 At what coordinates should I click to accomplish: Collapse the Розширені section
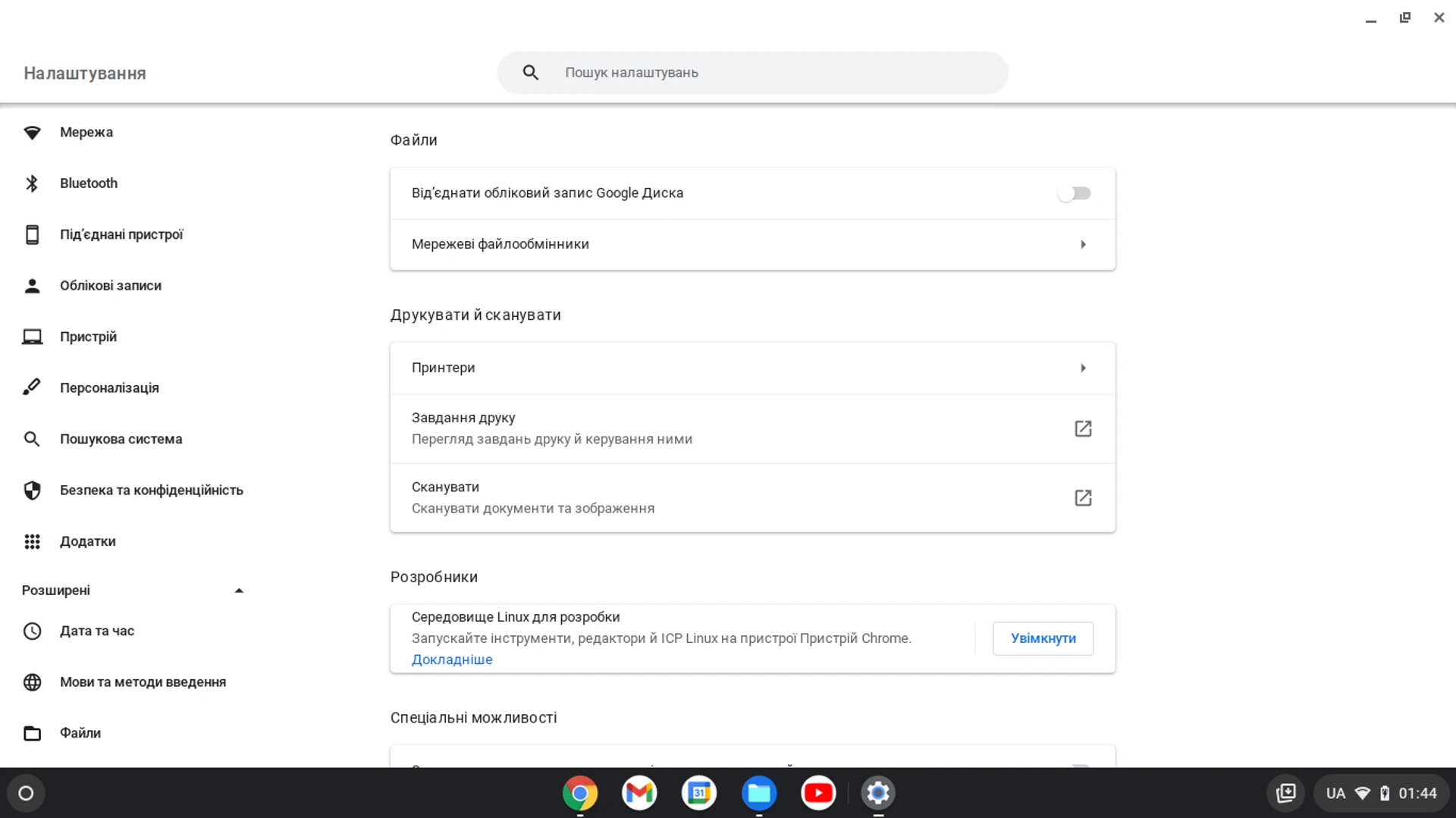pyautogui.click(x=239, y=591)
